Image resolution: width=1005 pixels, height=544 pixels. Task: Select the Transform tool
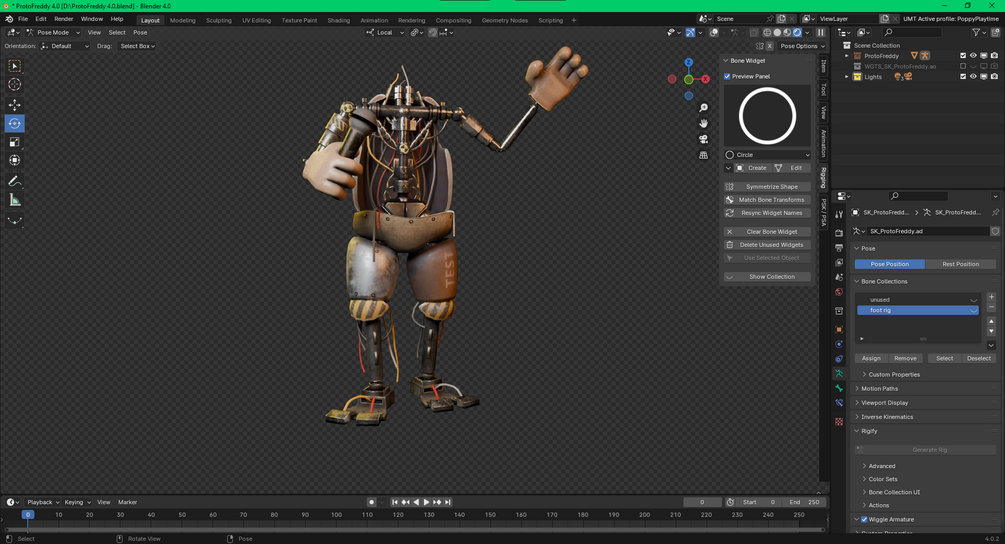(x=14, y=160)
